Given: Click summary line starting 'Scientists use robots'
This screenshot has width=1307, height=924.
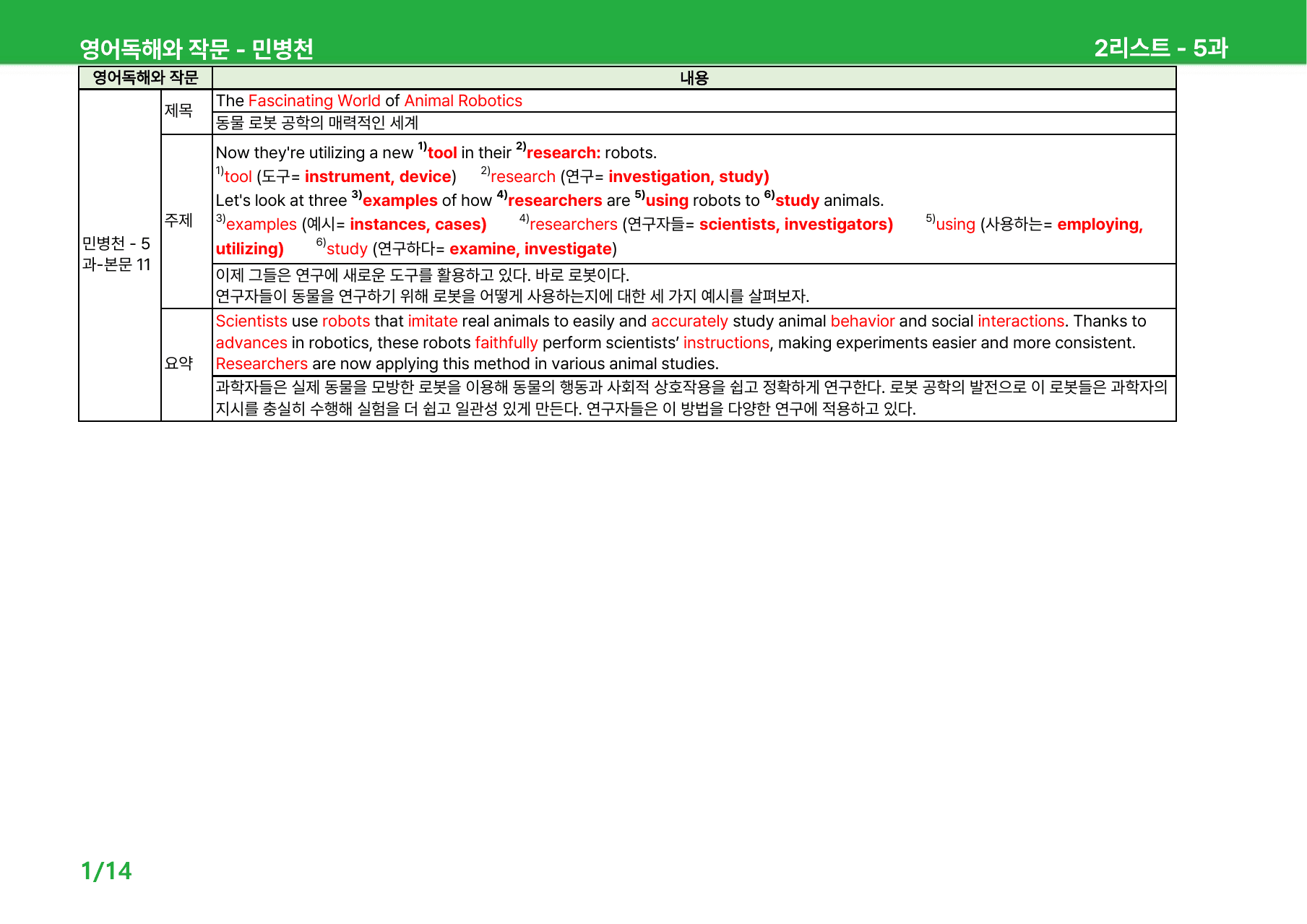Looking at the screenshot, I should [681, 321].
